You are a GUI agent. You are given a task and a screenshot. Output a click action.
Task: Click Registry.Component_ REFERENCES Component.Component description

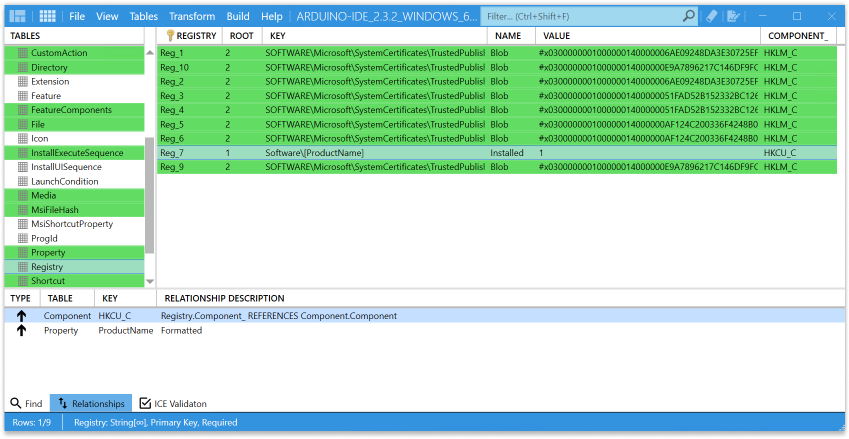279,316
